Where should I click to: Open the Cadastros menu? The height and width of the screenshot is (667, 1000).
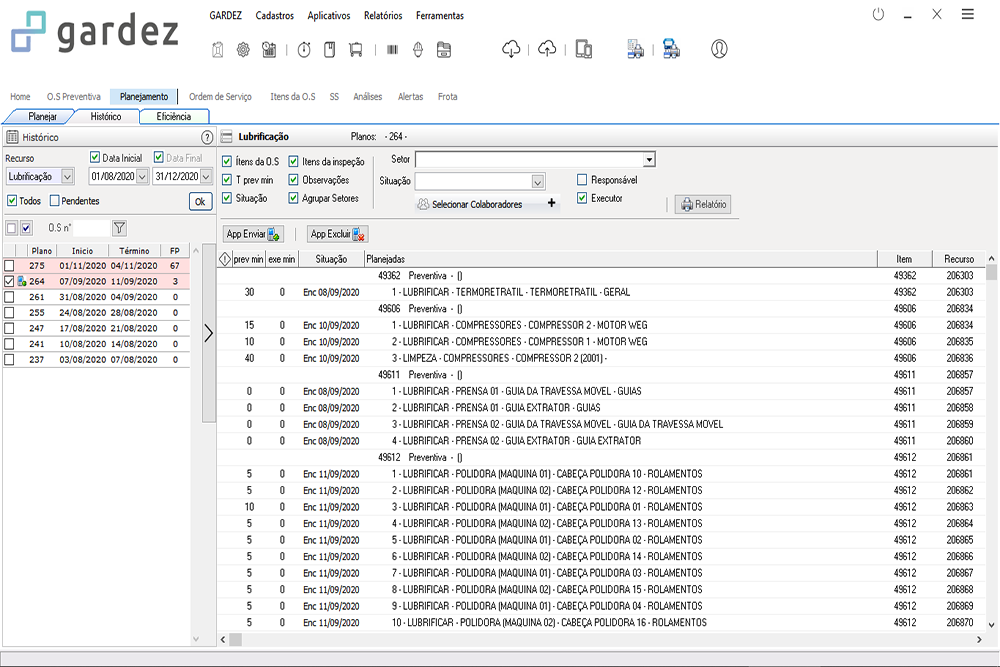(274, 15)
